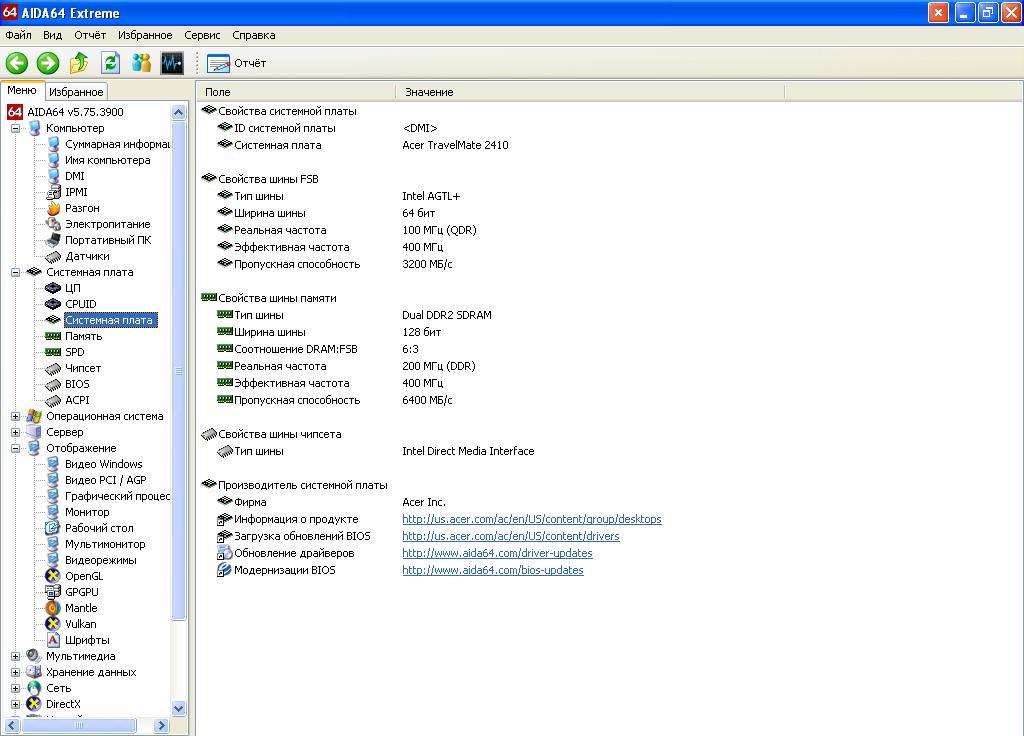Viewport: 1024px width, 736px height.
Task: Click the Шрифты font icon
Action: 53,640
